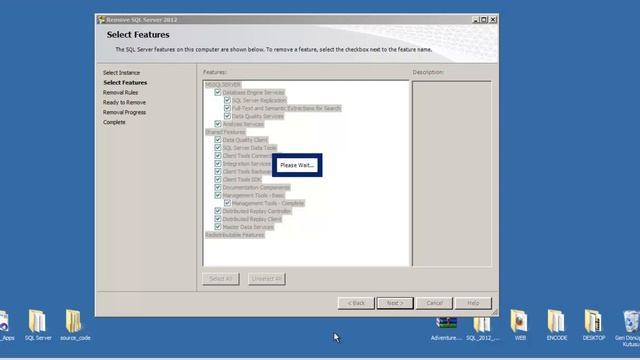Click the setup icon in the title bar
This screenshot has width=640, height=360.
(101, 20)
